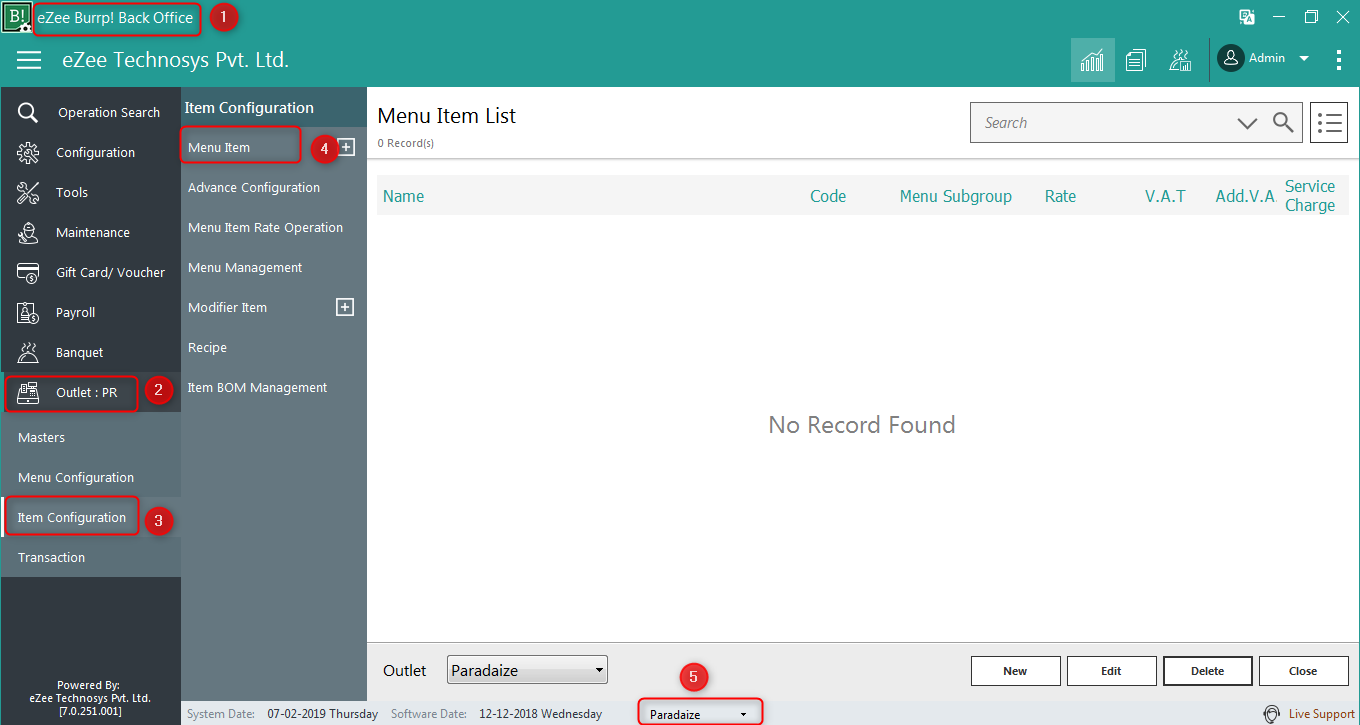
Task: Click the Edit button
Action: [1111, 671]
